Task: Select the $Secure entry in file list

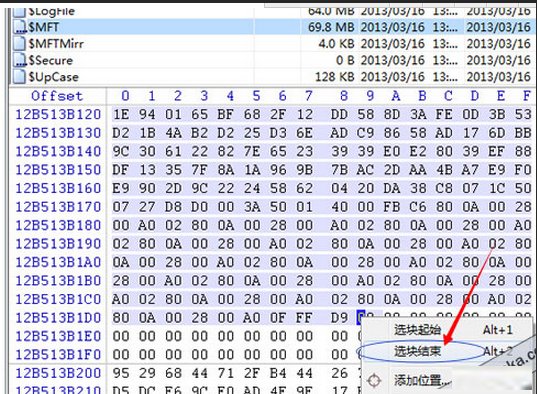Action: [x=271, y=60]
